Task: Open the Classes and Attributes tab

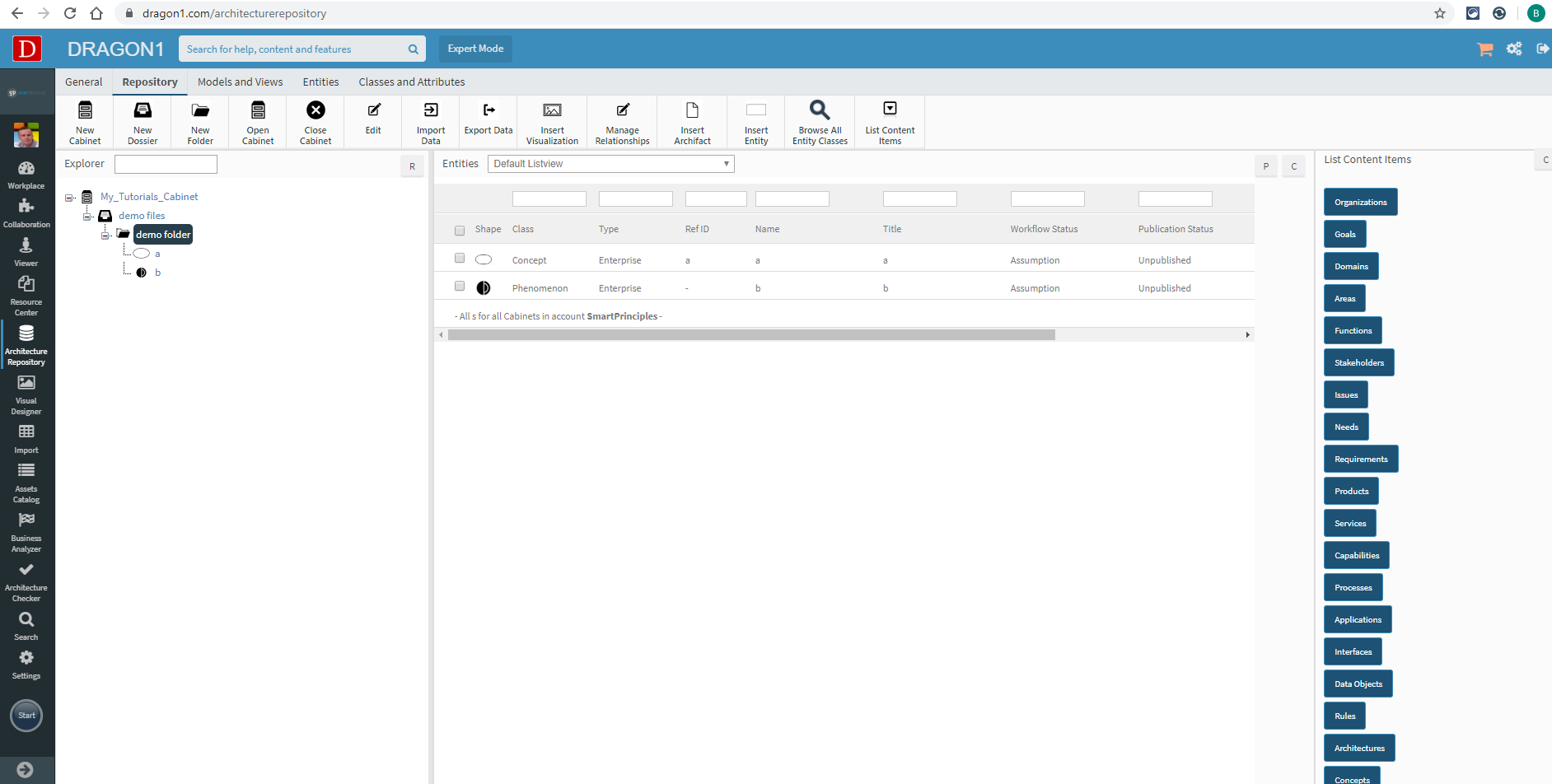Action: tap(411, 82)
